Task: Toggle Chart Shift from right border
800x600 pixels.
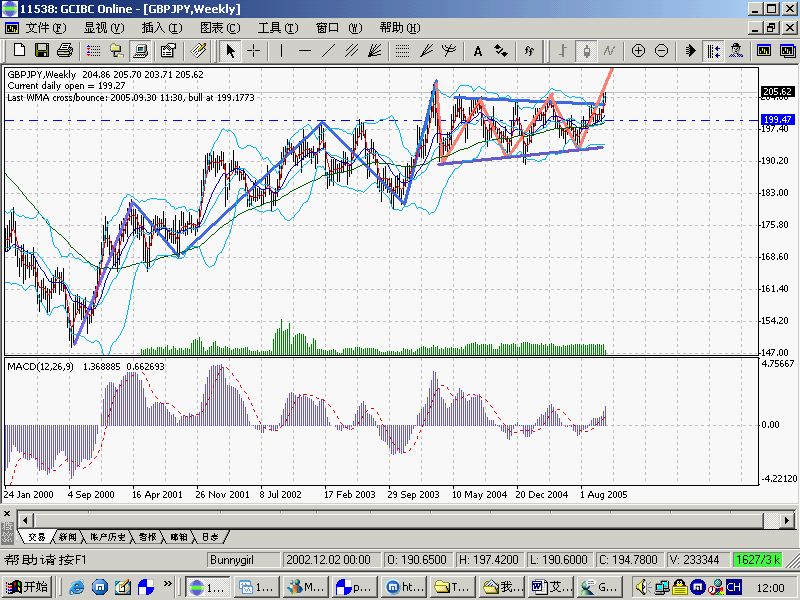Action: 713,51
